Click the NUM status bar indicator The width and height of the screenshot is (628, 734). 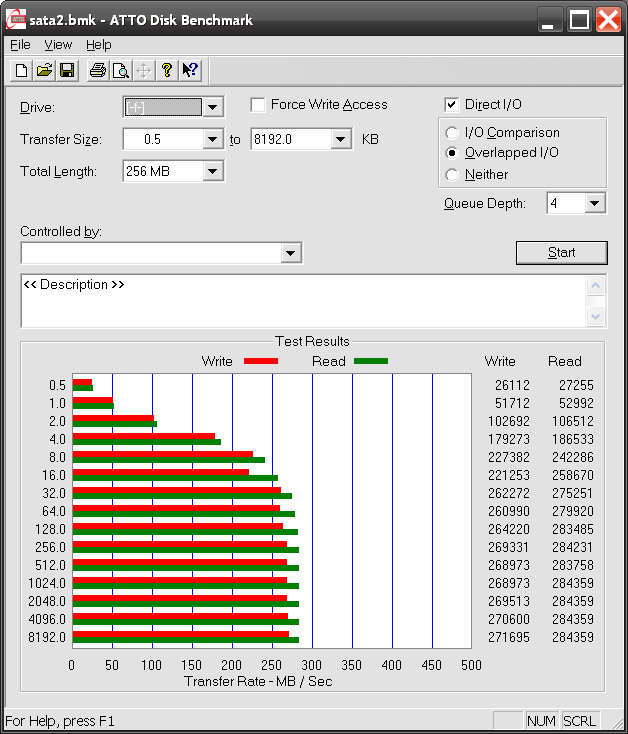click(541, 721)
